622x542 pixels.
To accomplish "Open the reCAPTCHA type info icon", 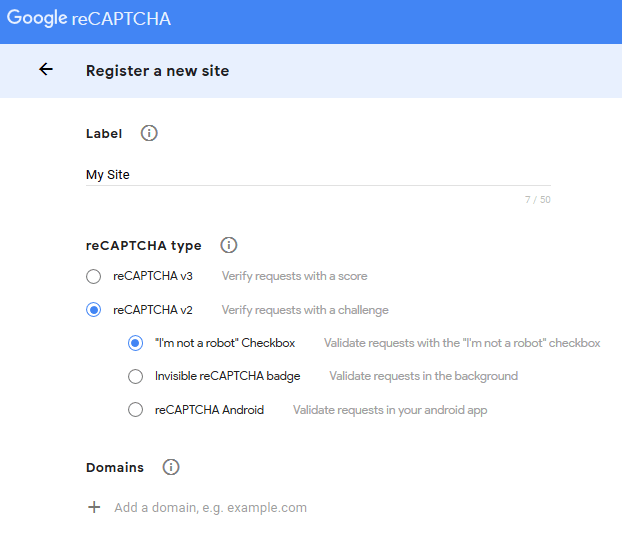I will click(x=228, y=245).
